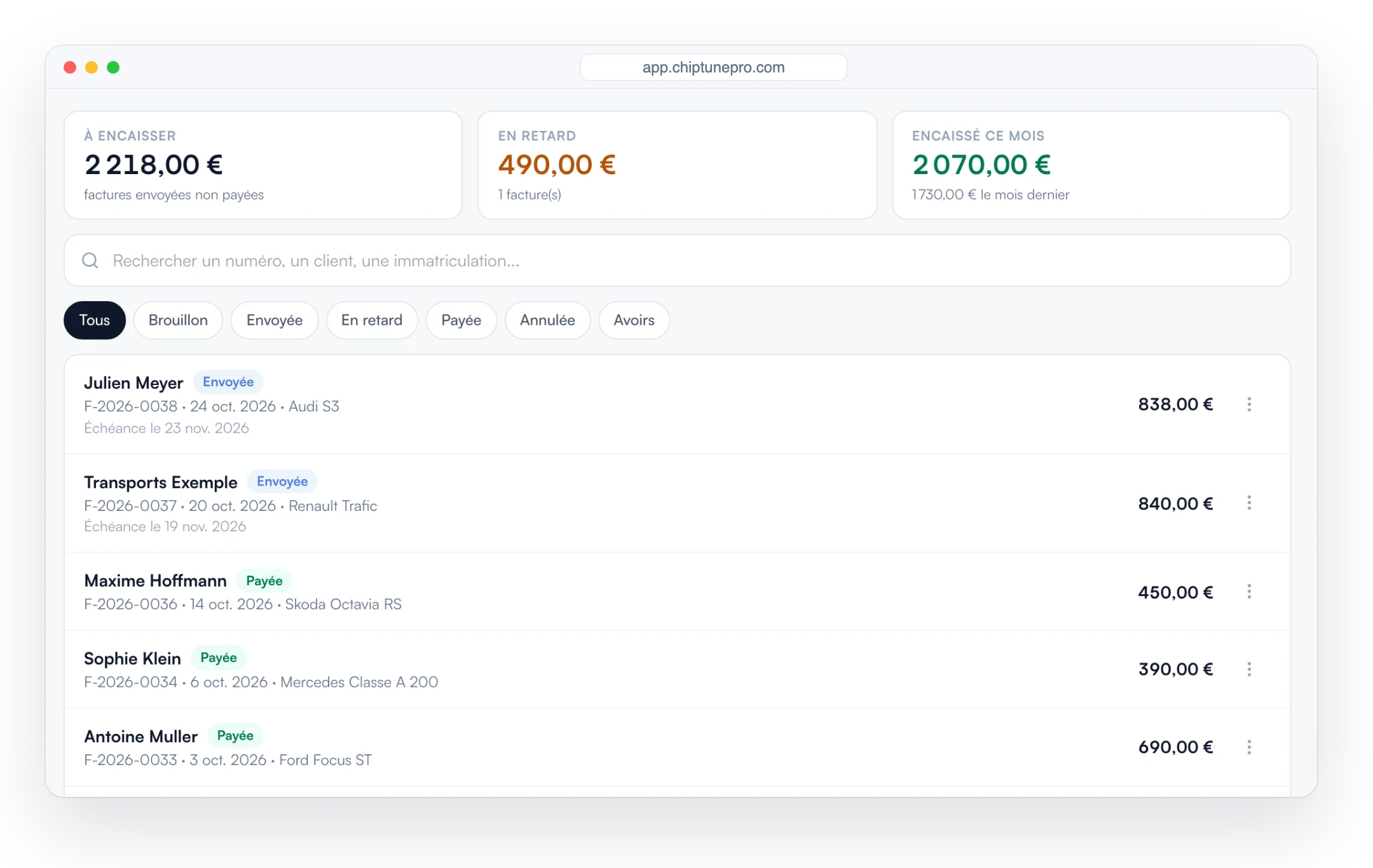Open Transports Exemple invoice
This screenshot has height=868, width=1373.
677,503
